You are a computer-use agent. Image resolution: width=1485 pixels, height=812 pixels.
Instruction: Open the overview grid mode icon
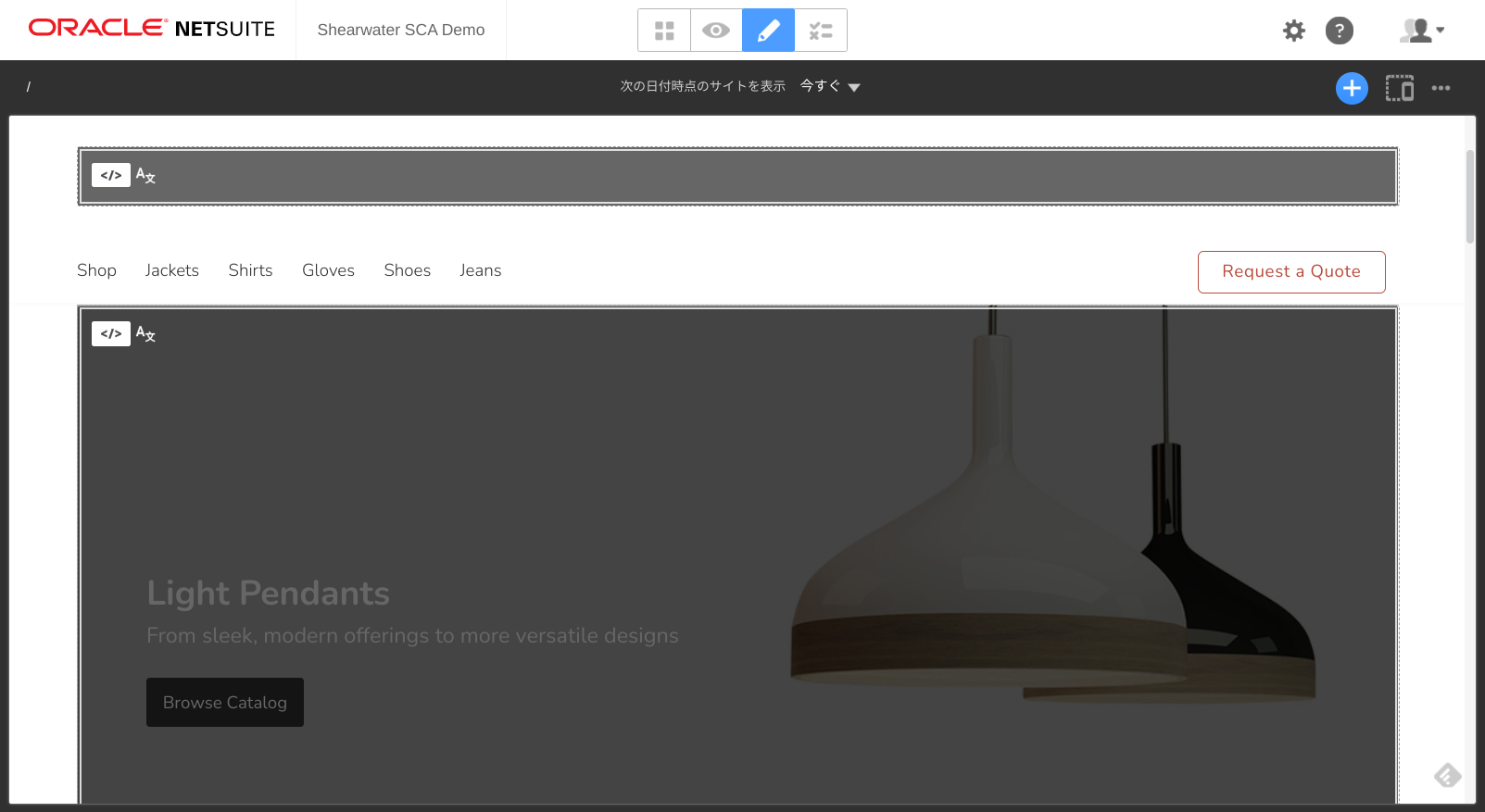coord(664,31)
